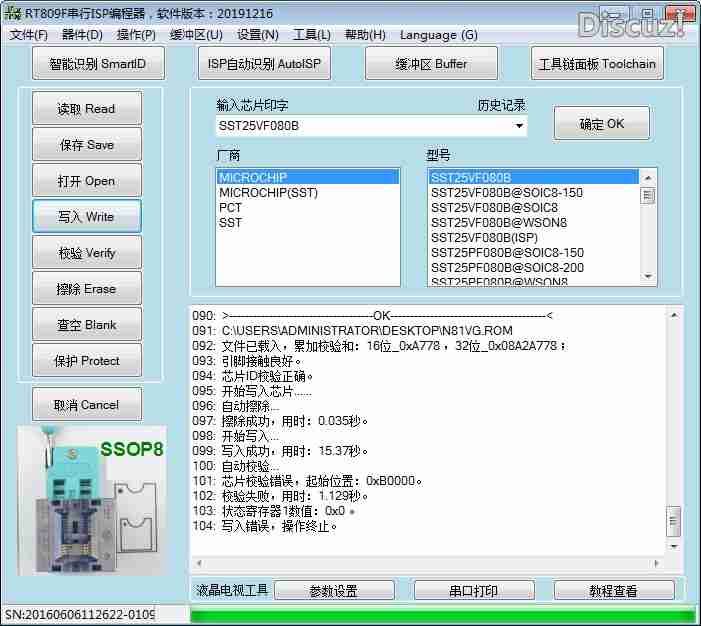Select MICROCHIP(SST) manufacturer

coord(308,193)
